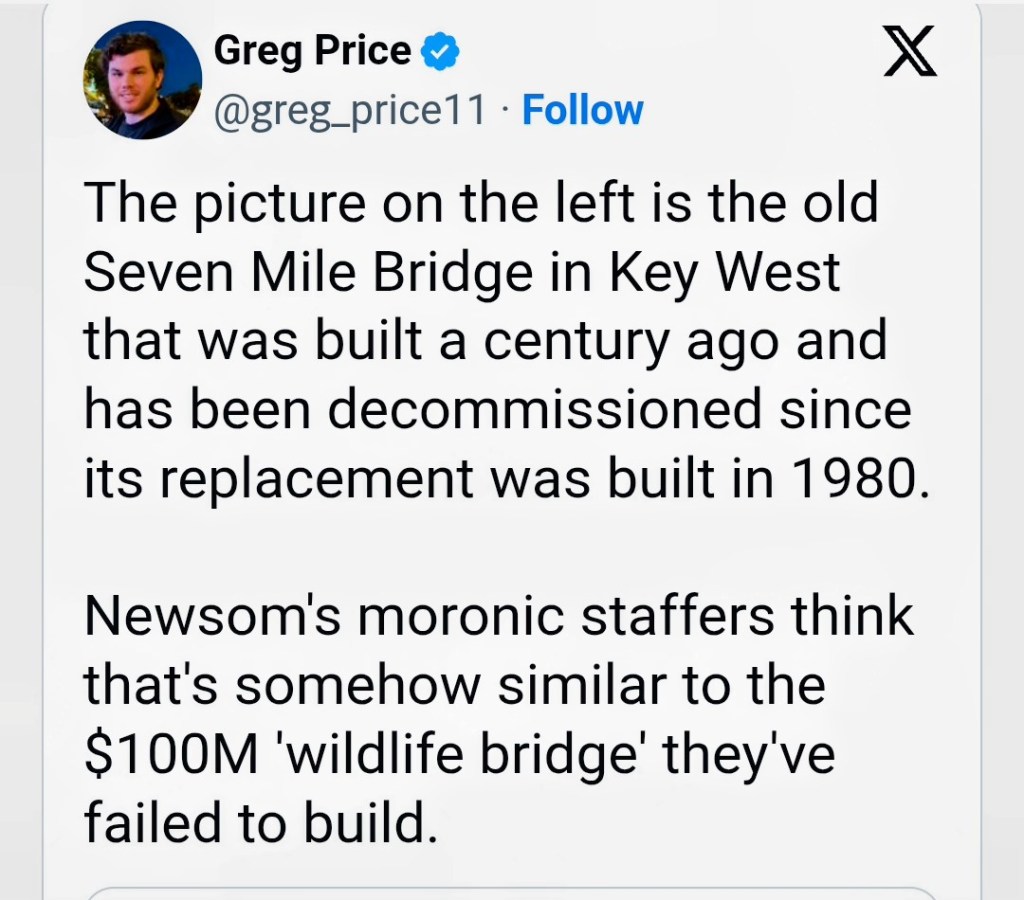
Task: Open the X logo icon
Action: coord(910,54)
